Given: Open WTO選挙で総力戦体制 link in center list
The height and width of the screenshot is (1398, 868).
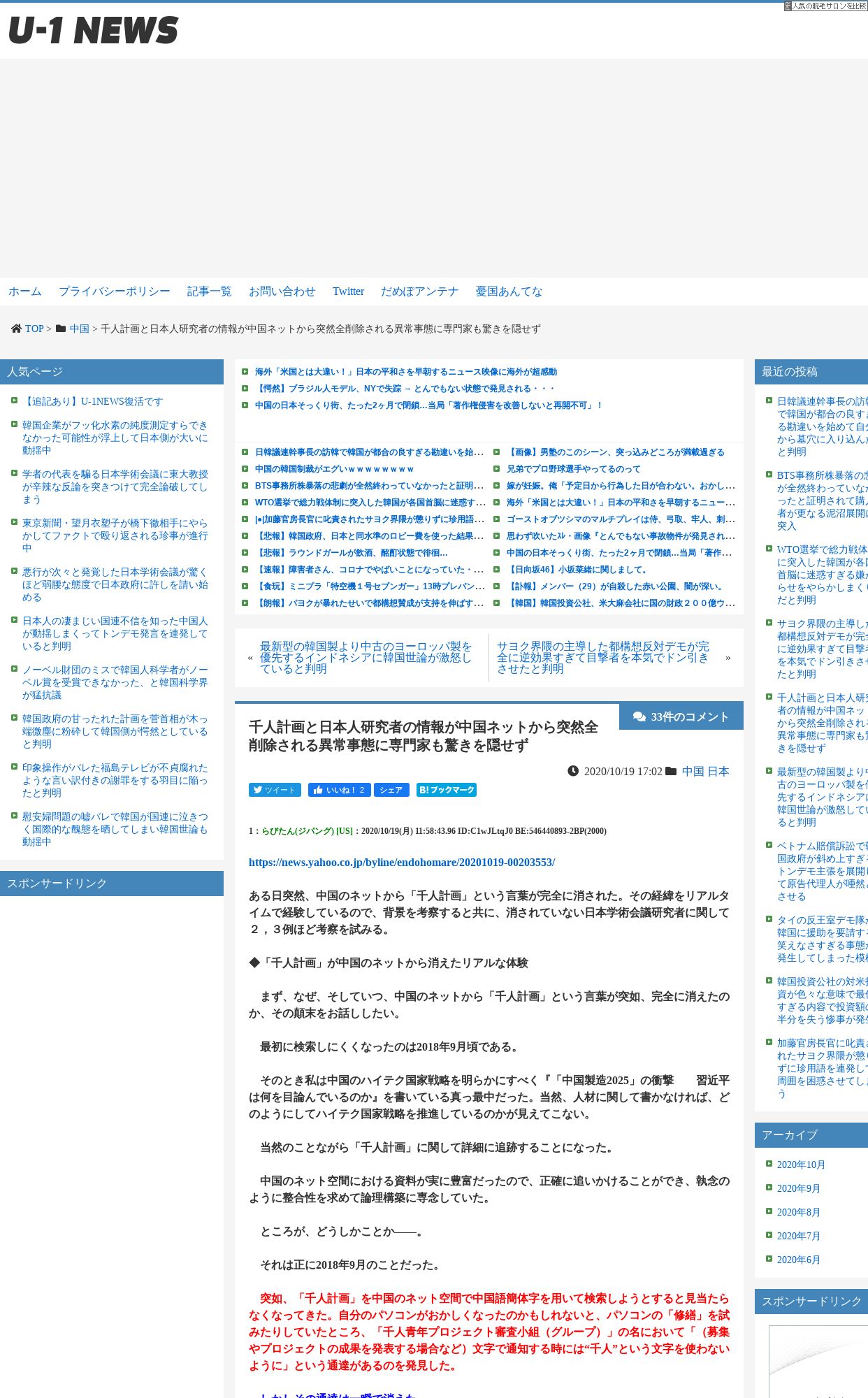Looking at the screenshot, I should (370, 503).
